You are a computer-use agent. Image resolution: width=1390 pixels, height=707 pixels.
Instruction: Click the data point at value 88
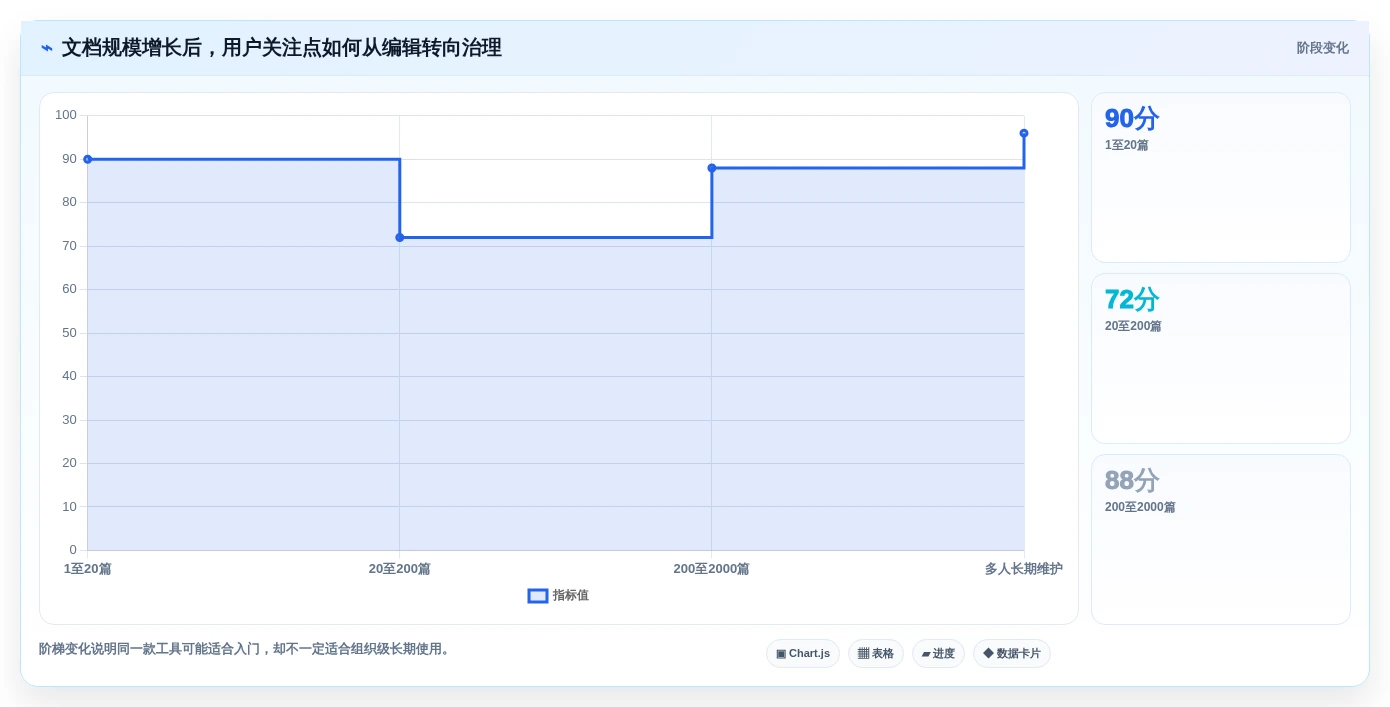pyautogui.click(x=712, y=168)
